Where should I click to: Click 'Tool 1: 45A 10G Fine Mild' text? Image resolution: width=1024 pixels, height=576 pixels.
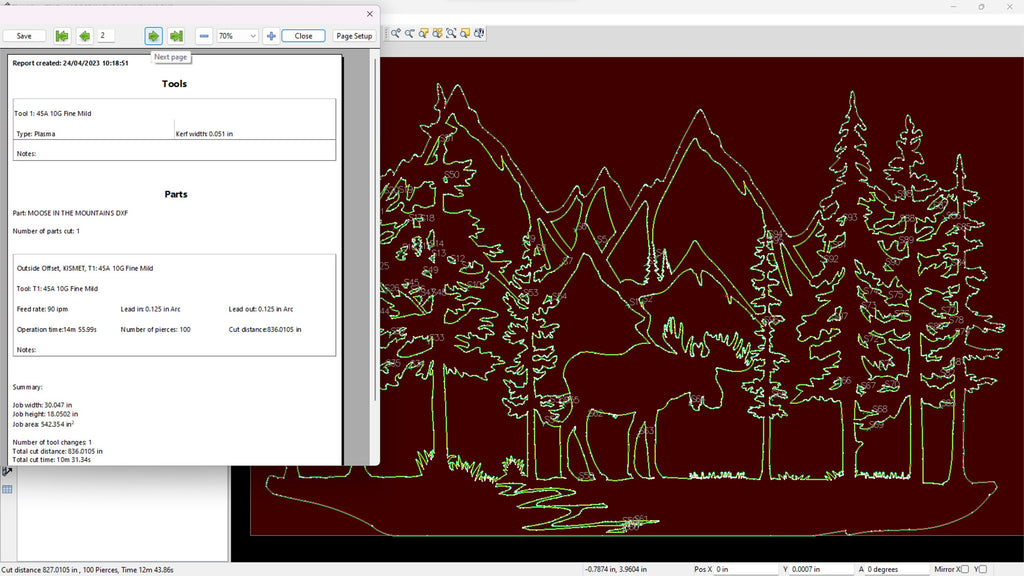(53, 113)
